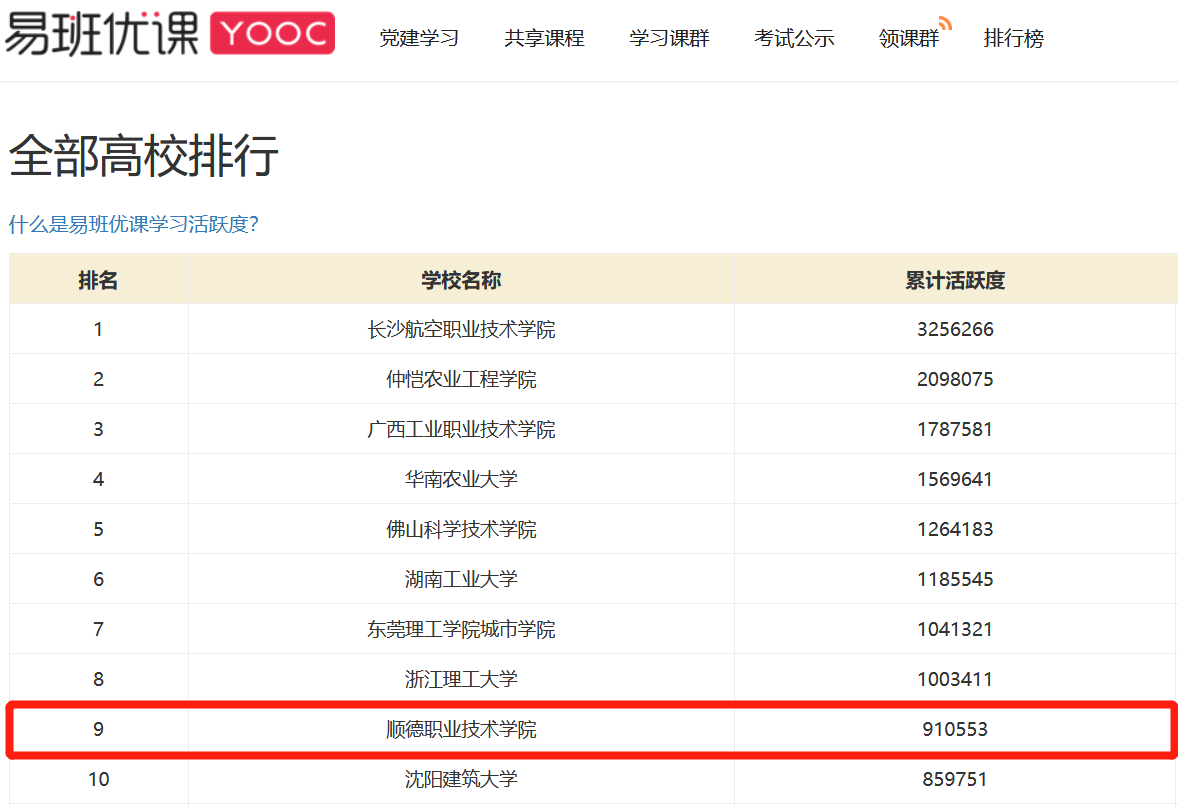Click the 排名 column header
This screenshot has width=1178, height=807.
point(98,280)
